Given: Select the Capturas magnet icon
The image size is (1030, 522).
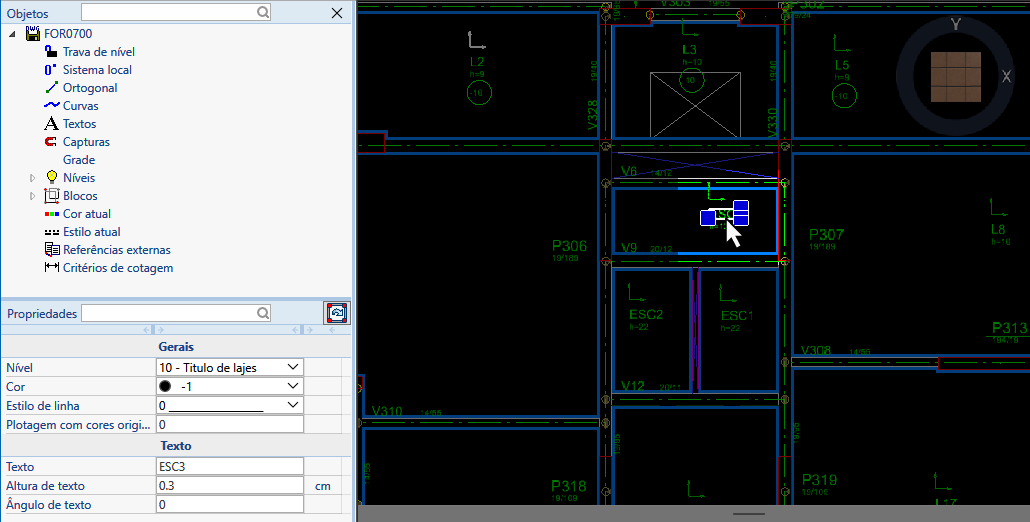Looking at the screenshot, I should (x=52, y=142).
